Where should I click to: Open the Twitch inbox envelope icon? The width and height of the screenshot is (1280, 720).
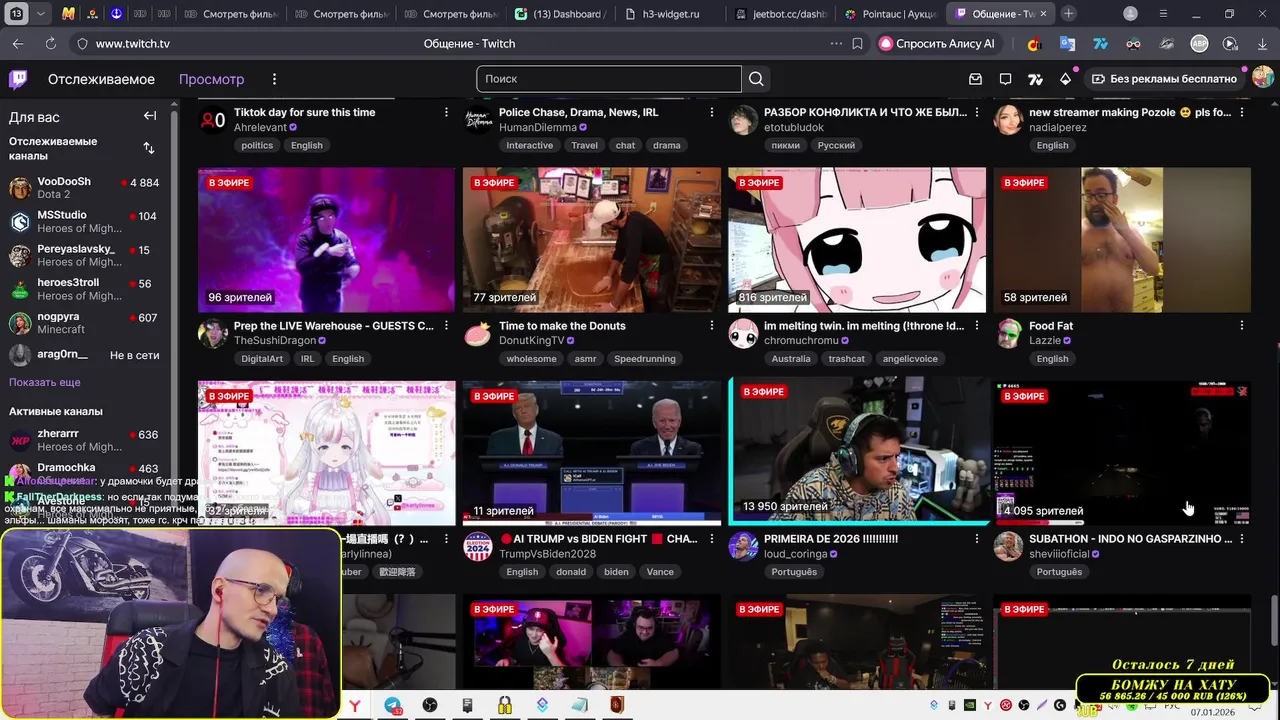tap(976, 79)
